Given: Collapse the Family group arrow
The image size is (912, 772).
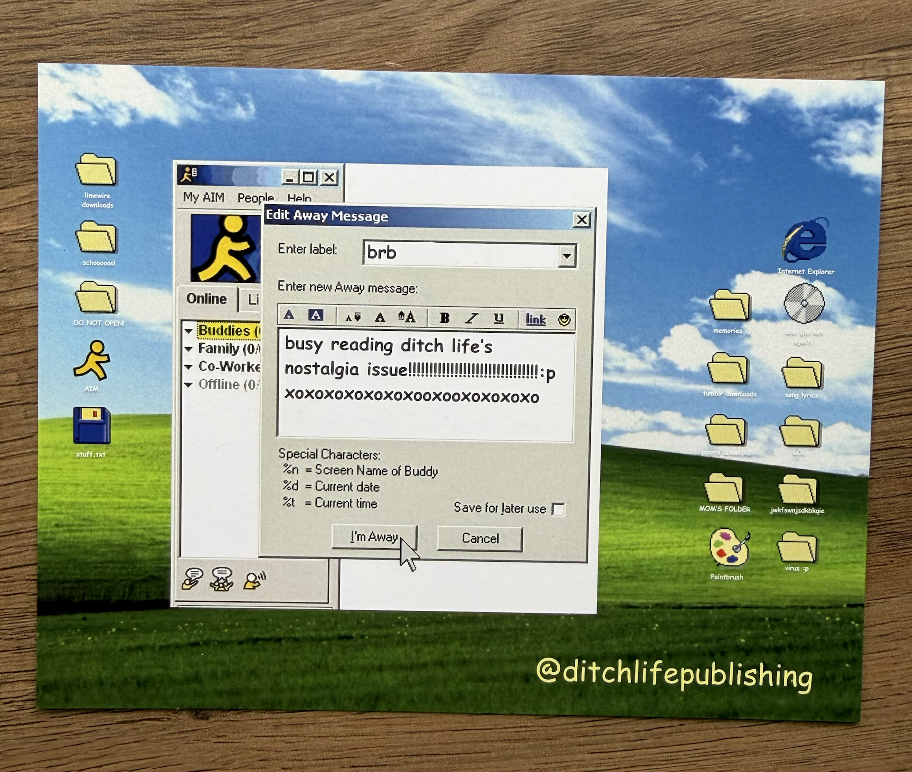Looking at the screenshot, I should click(188, 349).
